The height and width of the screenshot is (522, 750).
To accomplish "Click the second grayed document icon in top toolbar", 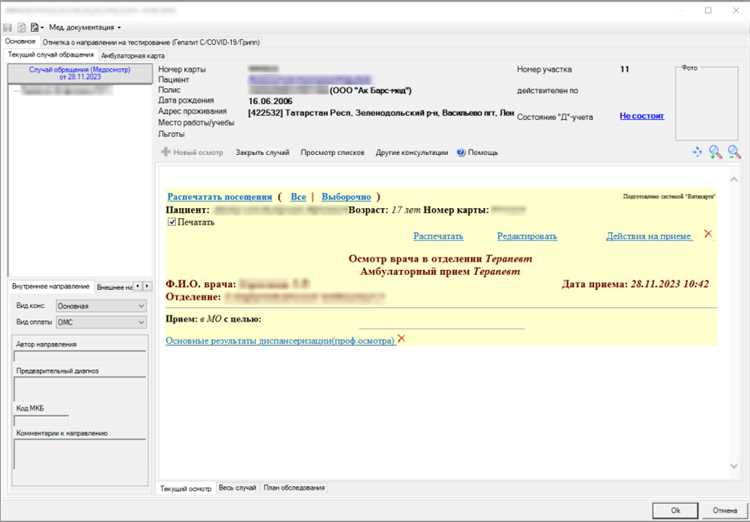I will pos(22,28).
